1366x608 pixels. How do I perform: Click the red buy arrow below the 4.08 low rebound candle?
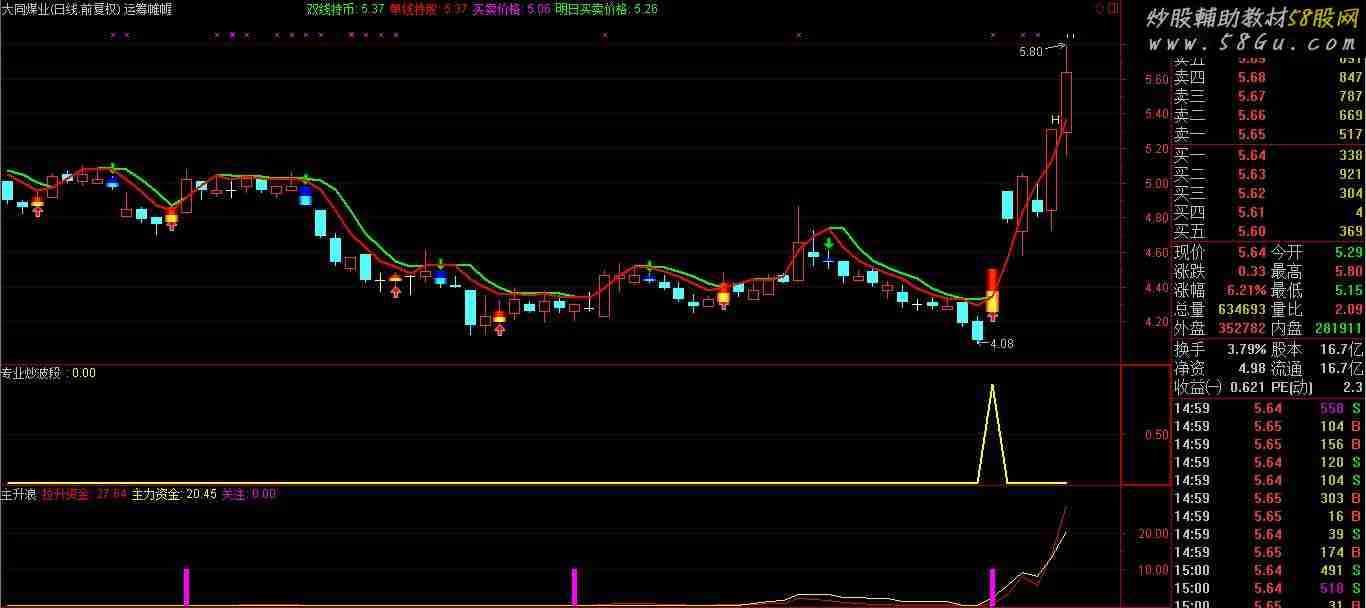pos(992,317)
